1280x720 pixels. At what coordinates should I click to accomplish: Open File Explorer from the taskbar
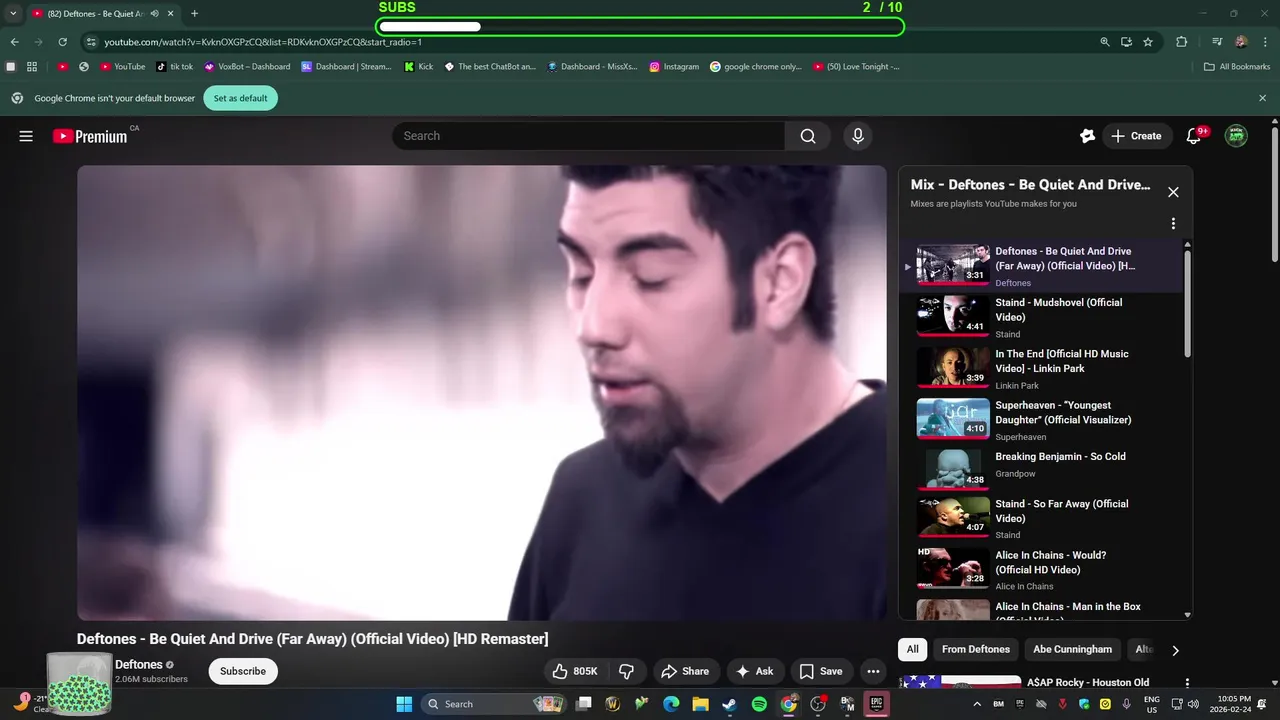click(x=700, y=704)
